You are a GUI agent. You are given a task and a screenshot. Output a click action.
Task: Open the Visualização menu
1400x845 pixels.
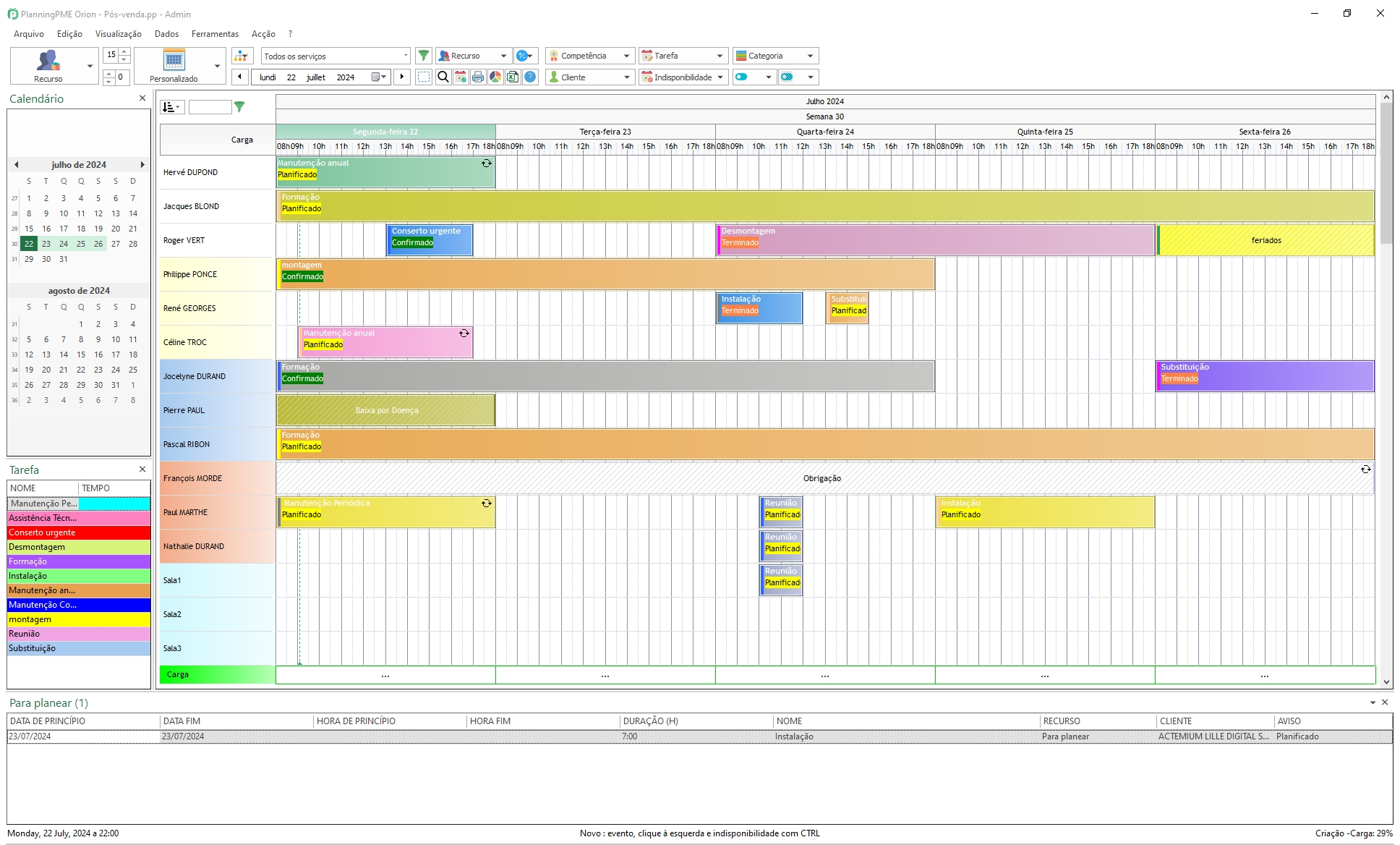pos(119,34)
